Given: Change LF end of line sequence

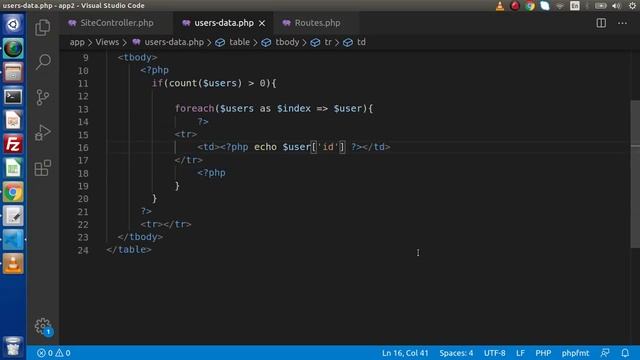Looking at the screenshot, I should pyautogui.click(x=520, y=353).
